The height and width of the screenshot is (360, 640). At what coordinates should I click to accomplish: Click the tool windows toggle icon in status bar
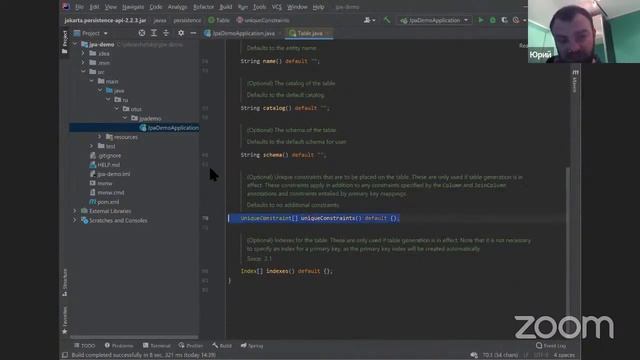[64, 355]
